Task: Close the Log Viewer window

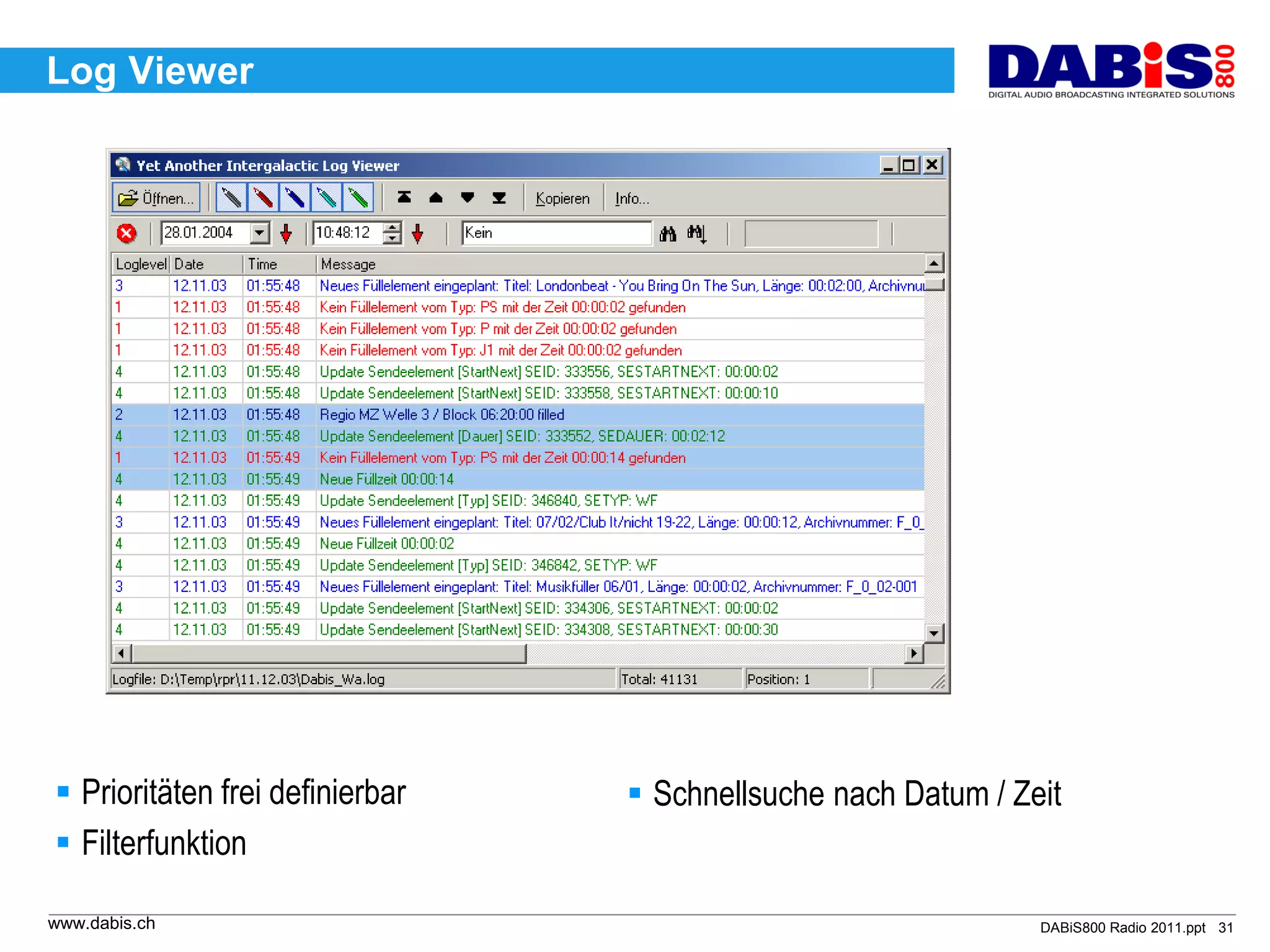Action: (932, 165)
